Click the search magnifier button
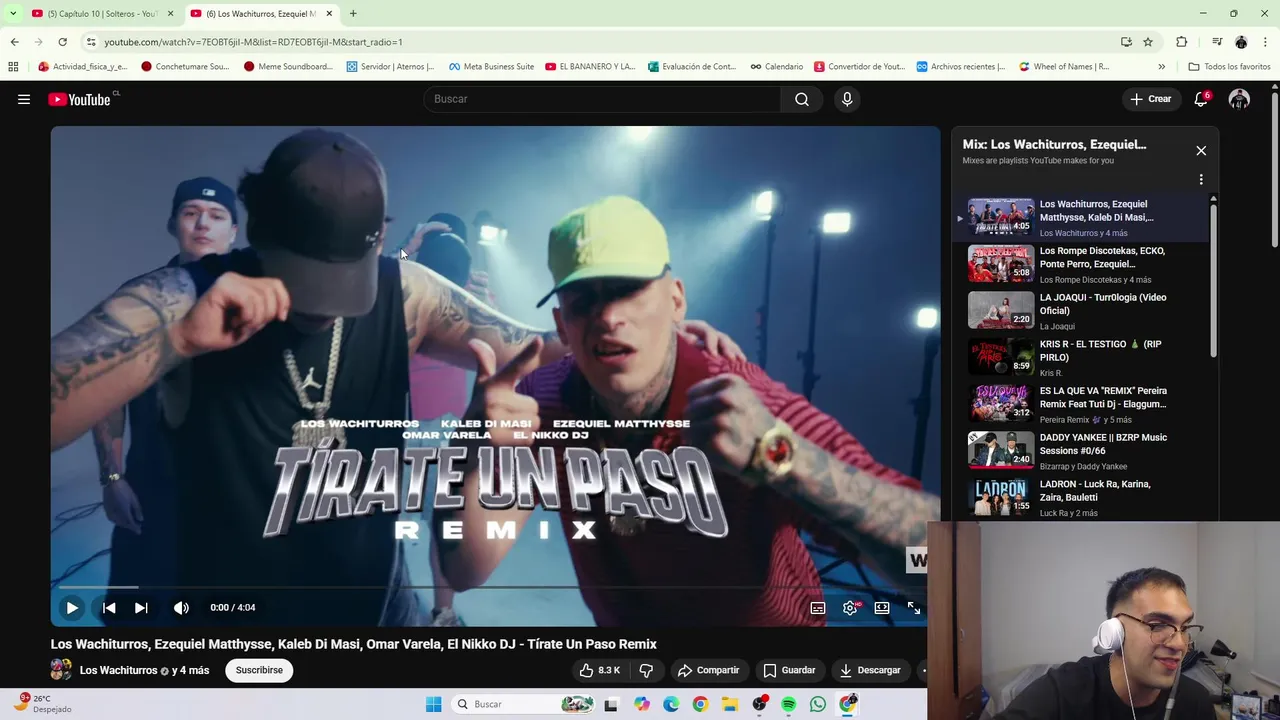Screen dimensions: 1280x720 pos(802,99)
